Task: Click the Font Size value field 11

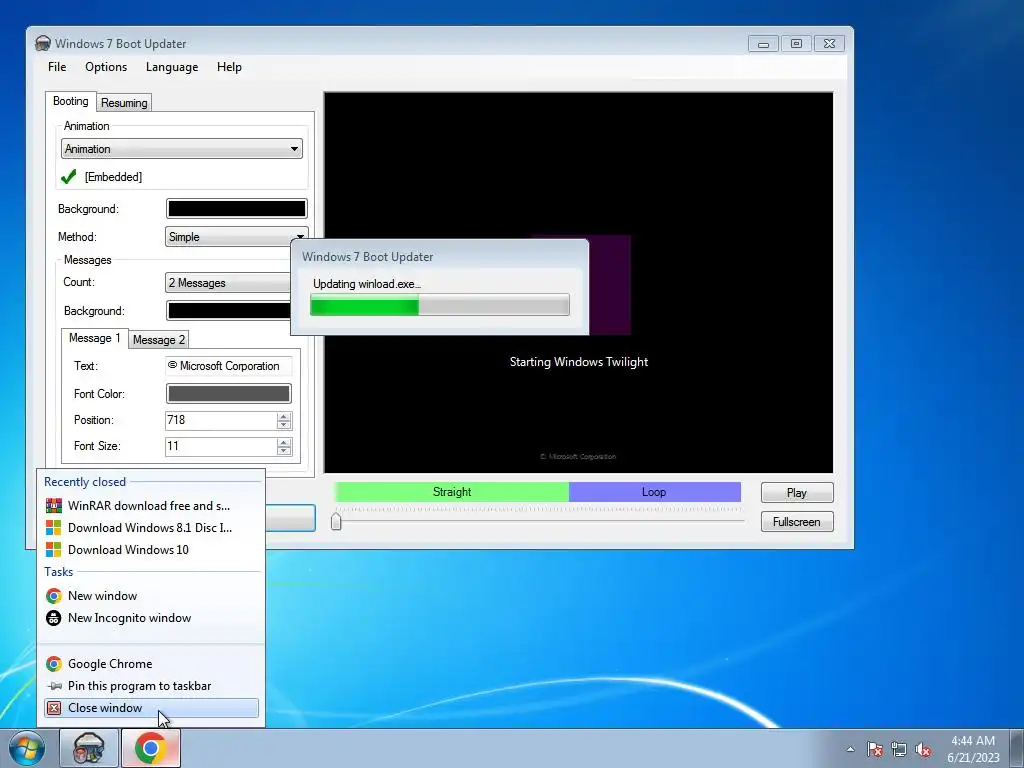Action: pyautogui.click(x=221, y=446)
